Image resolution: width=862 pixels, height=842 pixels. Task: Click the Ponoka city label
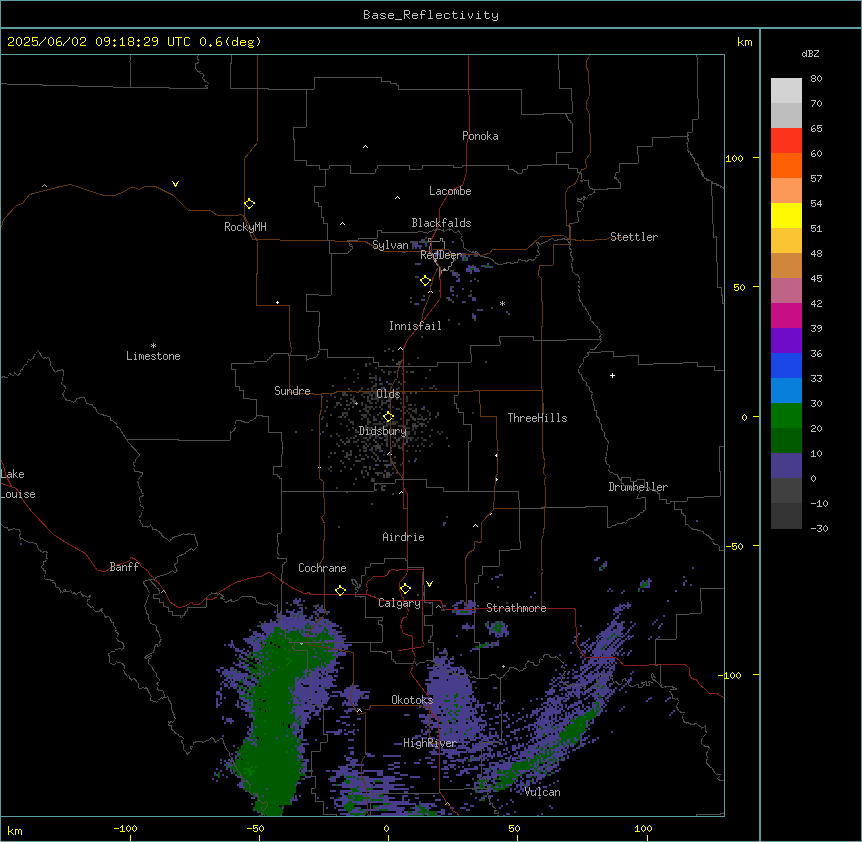click(480, 136)
